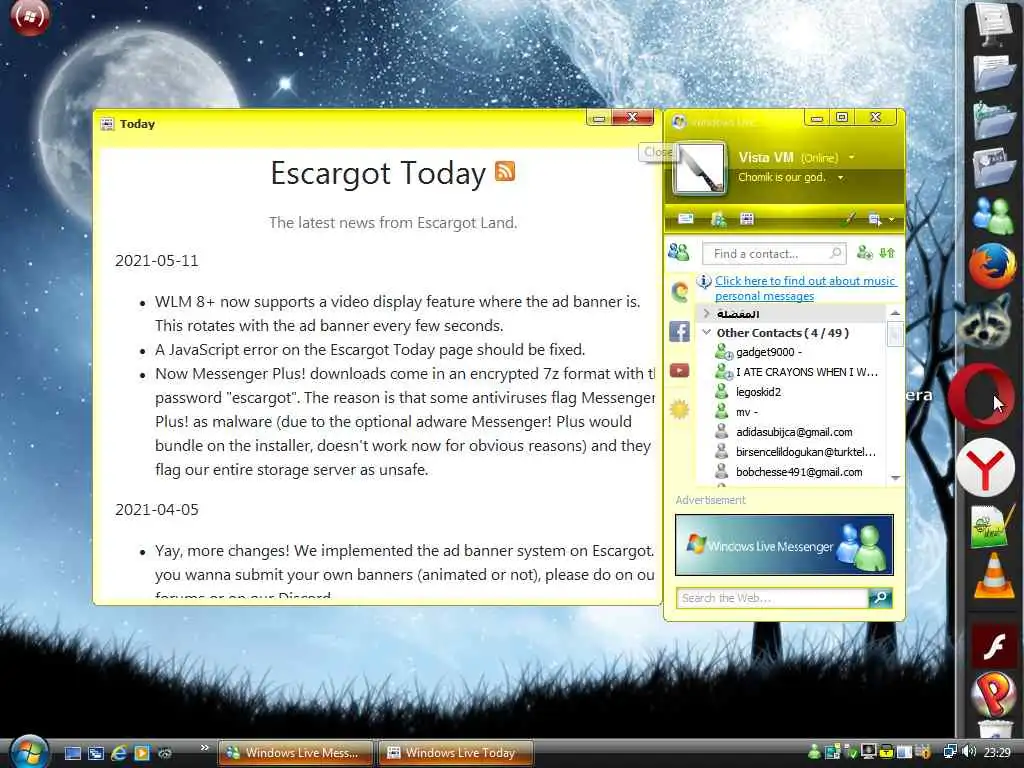Expand the hidden quick launch chevron
The height and width of the screenshot is (768, 1024).
tap(204, 748)
